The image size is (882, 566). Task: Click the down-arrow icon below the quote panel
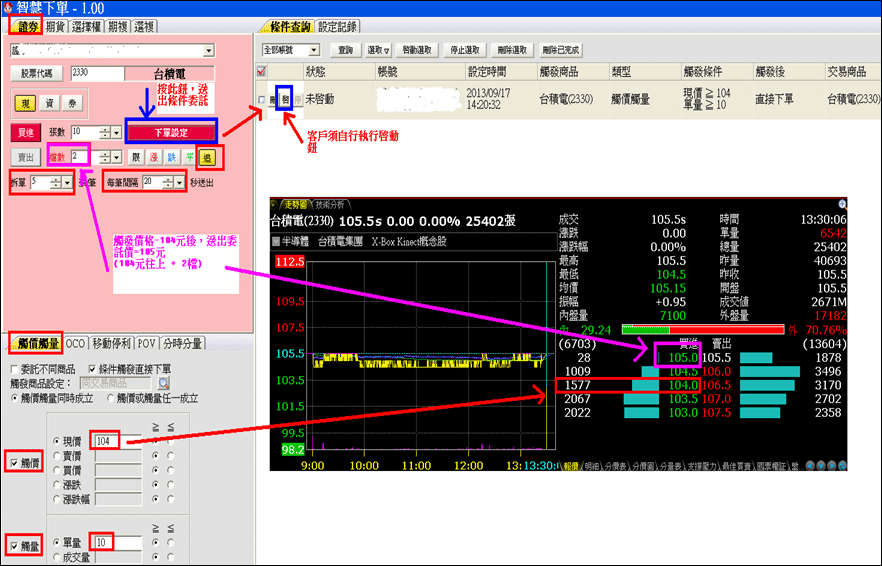coord(821,466)
